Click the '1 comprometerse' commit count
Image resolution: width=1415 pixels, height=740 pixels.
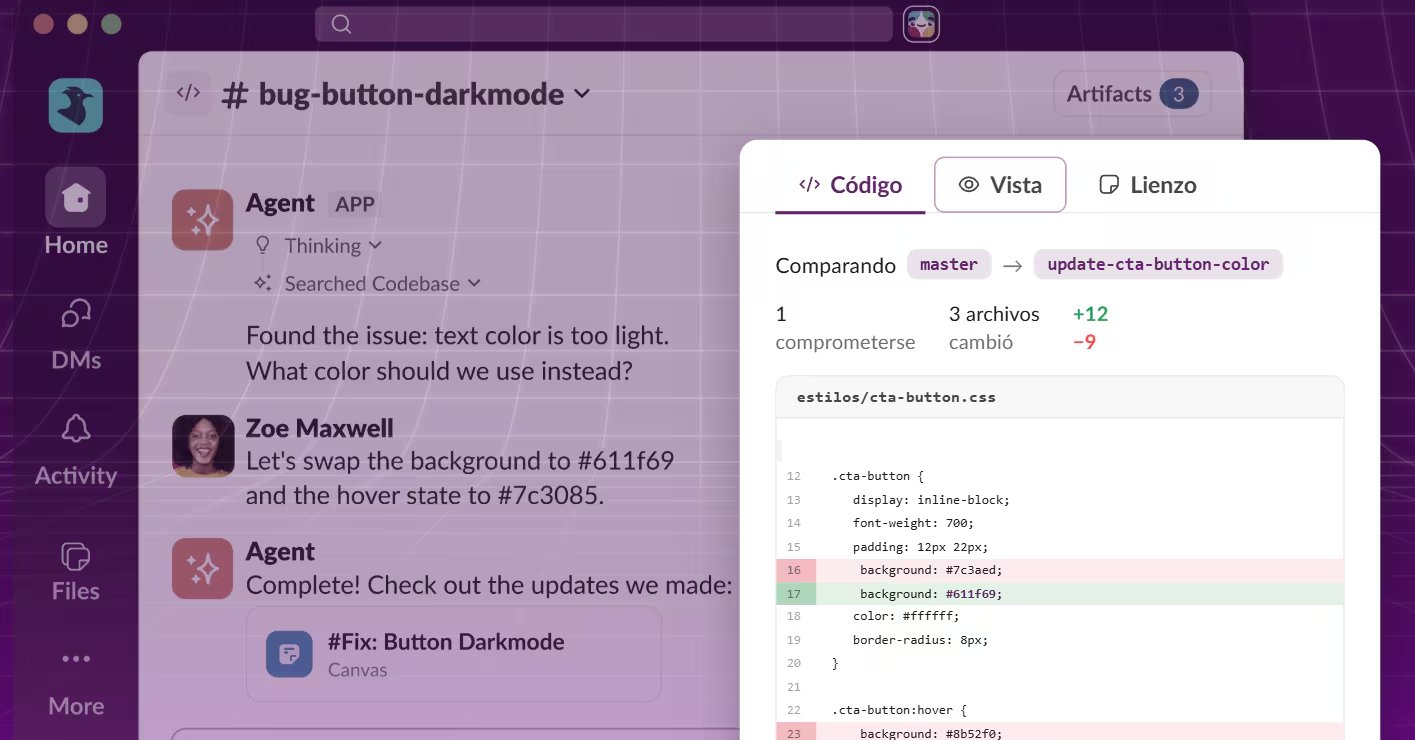845,328
